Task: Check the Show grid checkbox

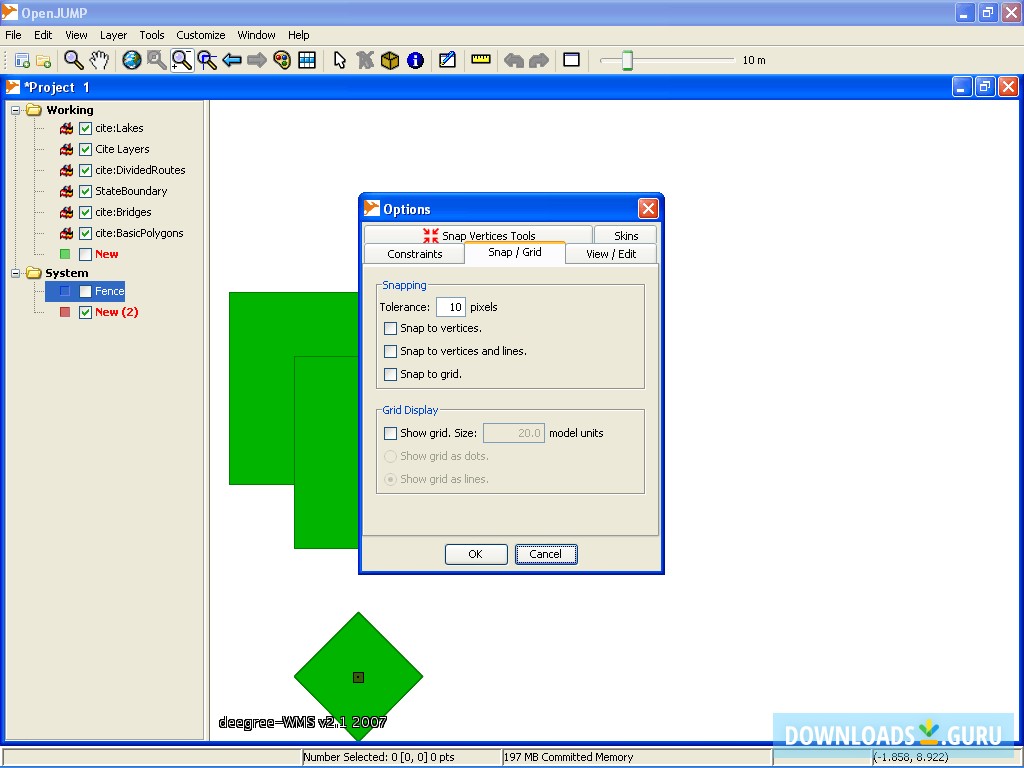Action: [391, 433]
